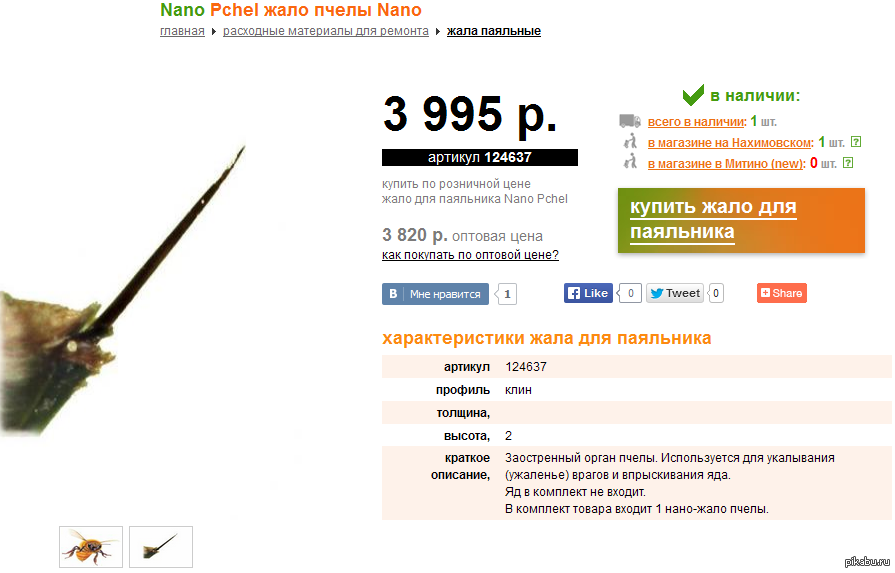Click 'купить жало для паяльника' buy button
The image size is (895, 573).
tap(741, 220)
